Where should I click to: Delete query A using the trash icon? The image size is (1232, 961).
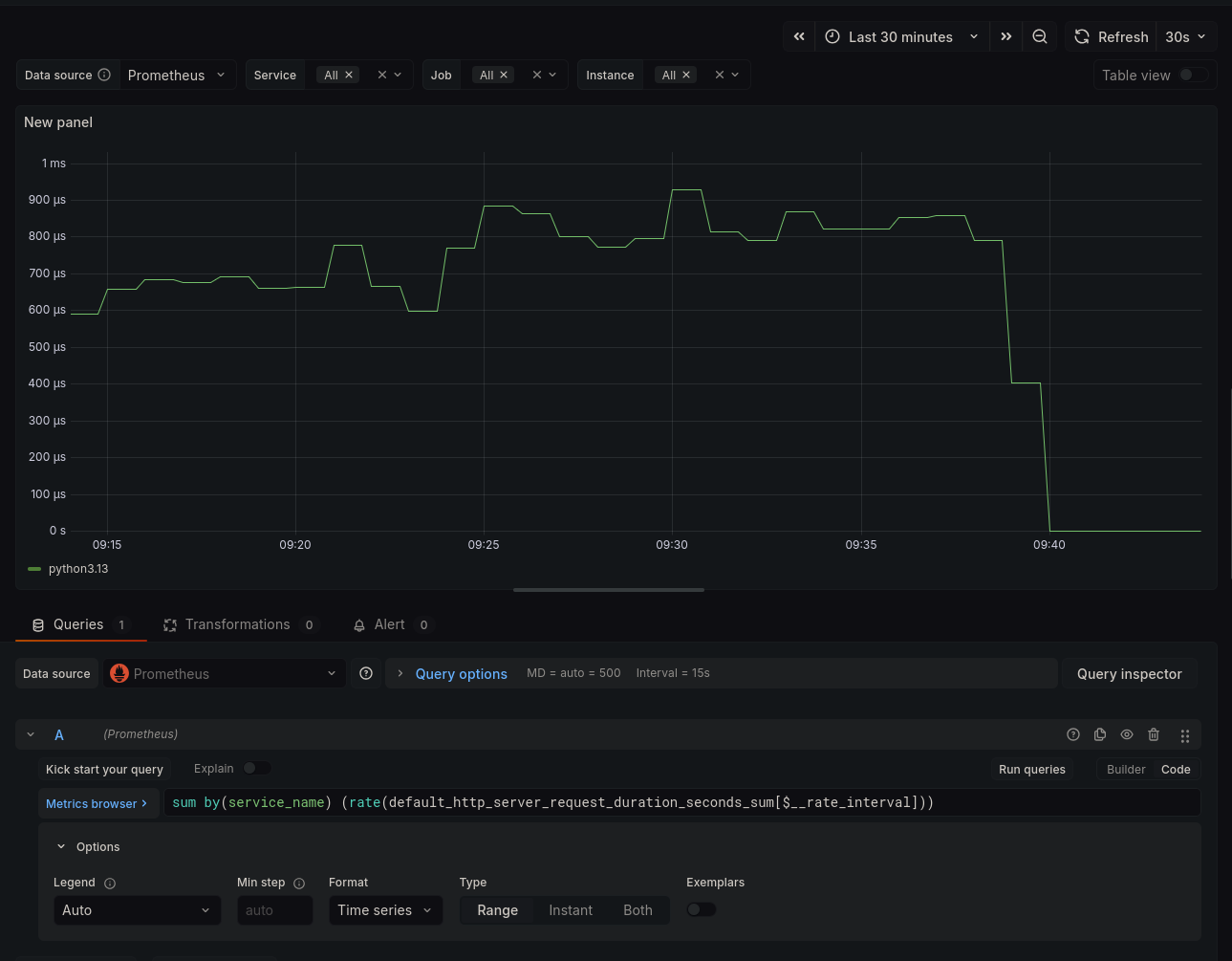click(x=1154, y=734)
